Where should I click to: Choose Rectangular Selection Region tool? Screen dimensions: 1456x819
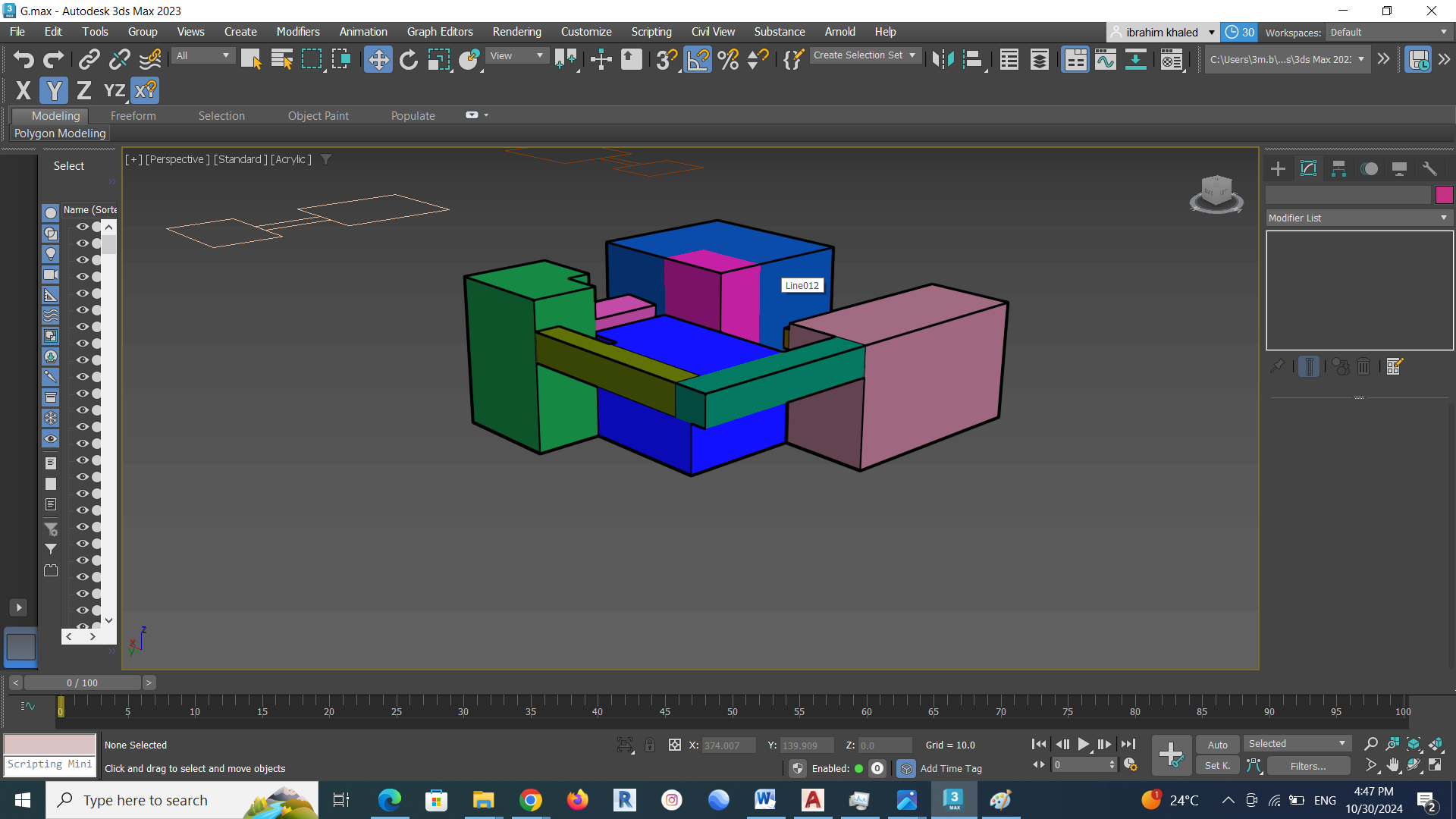tap(312, 59)
